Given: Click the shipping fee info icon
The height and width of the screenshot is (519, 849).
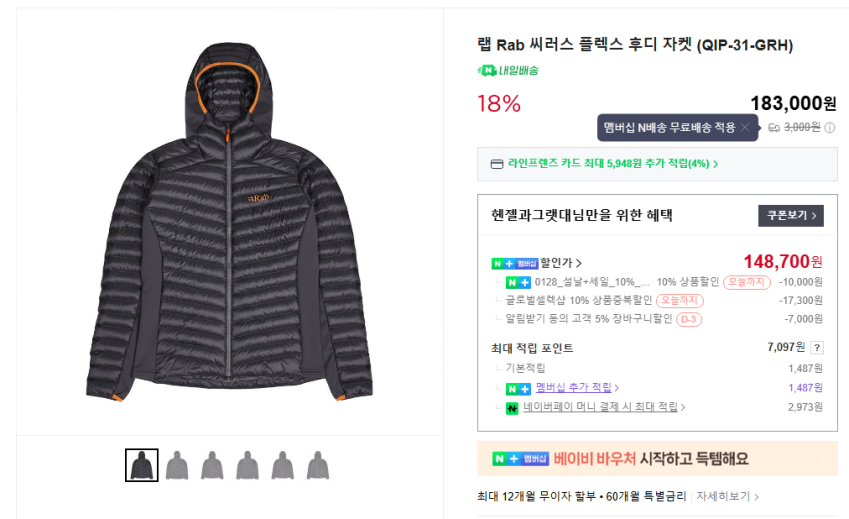Looking at the screenshot, I should tap(830, 128).
